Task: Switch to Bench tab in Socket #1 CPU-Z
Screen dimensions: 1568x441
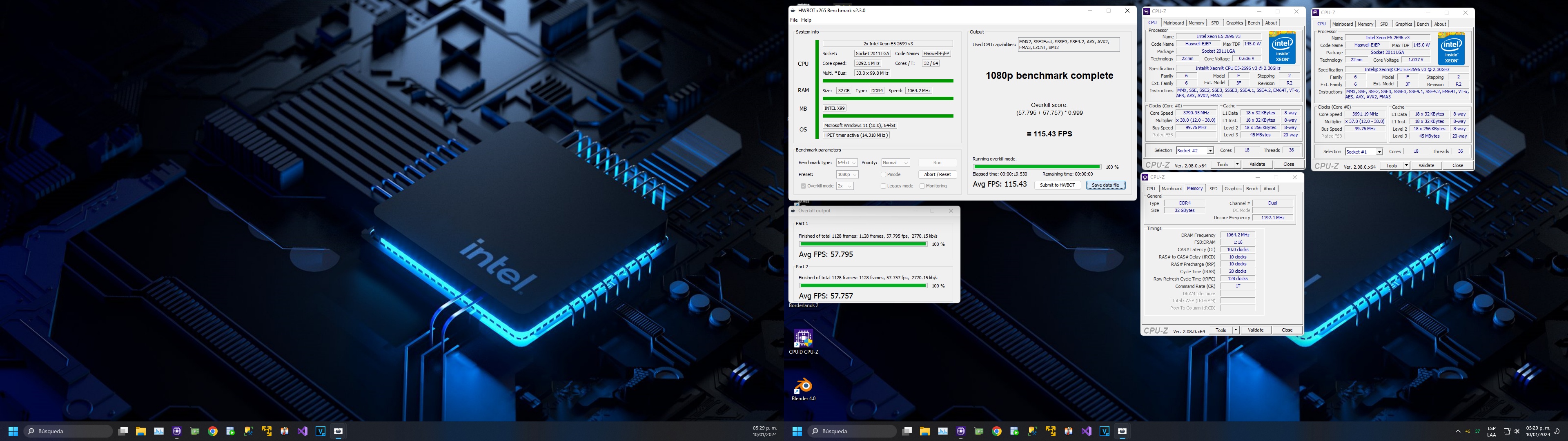Action: [1423, 24]
